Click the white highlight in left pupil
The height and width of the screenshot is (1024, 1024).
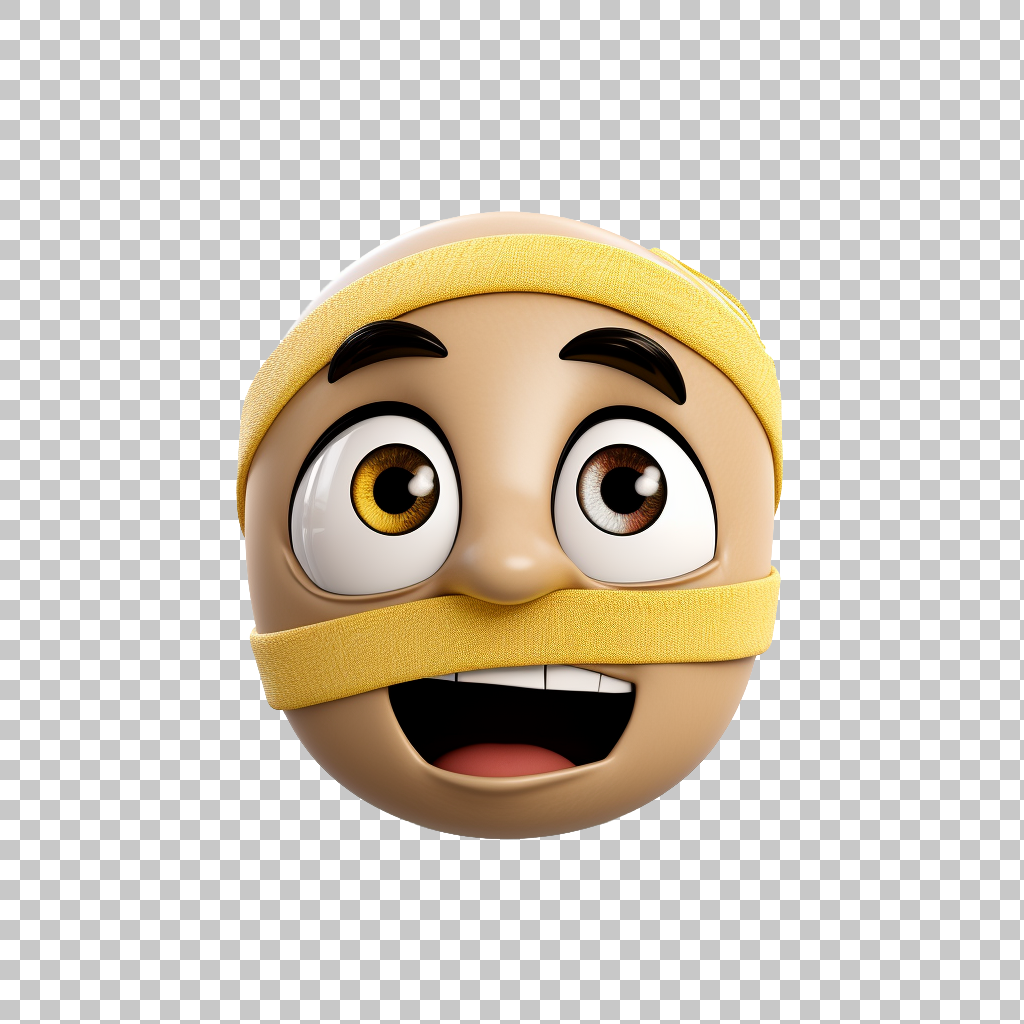tap(421, 484)
